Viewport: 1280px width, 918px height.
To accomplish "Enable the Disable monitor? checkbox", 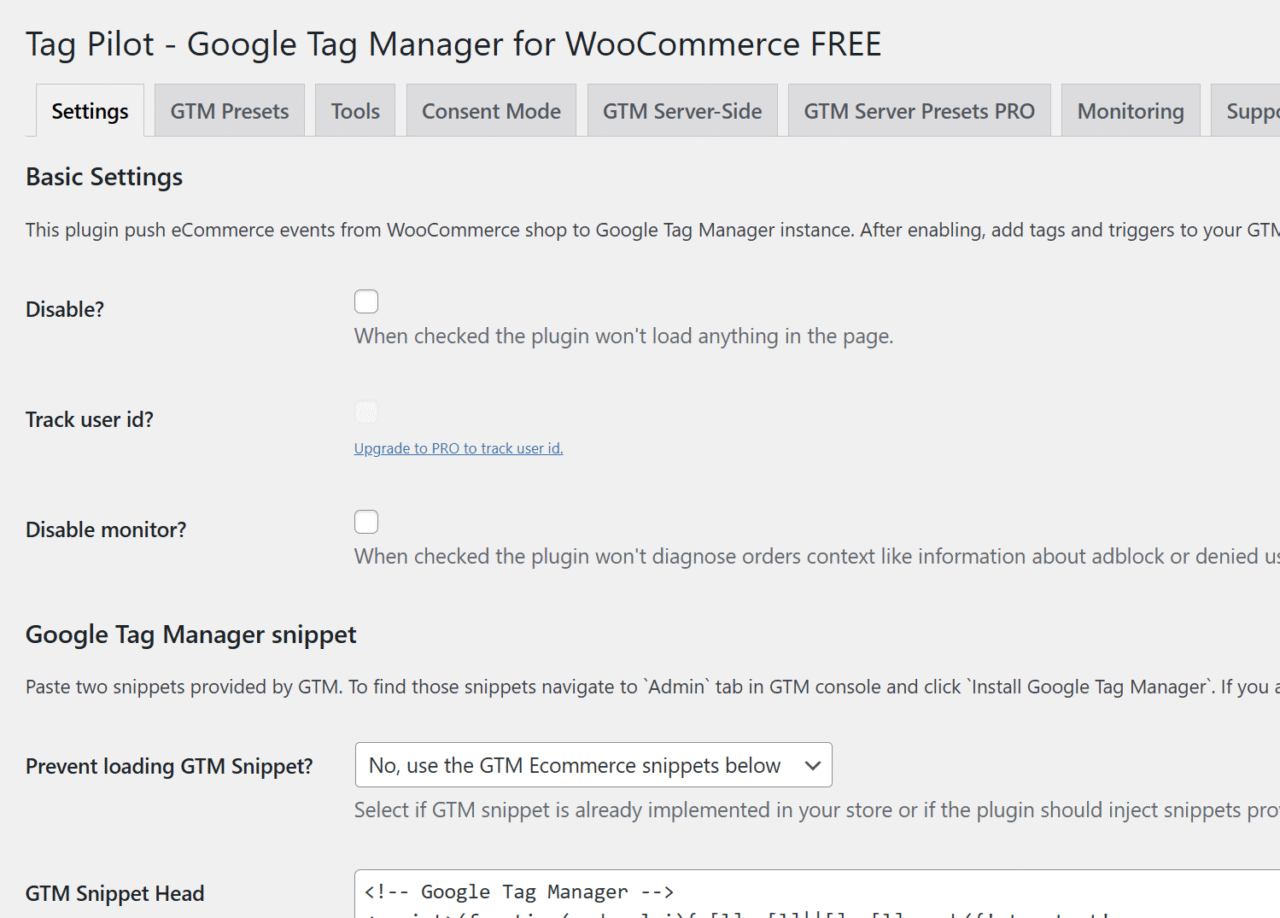I will coord(367,521).
